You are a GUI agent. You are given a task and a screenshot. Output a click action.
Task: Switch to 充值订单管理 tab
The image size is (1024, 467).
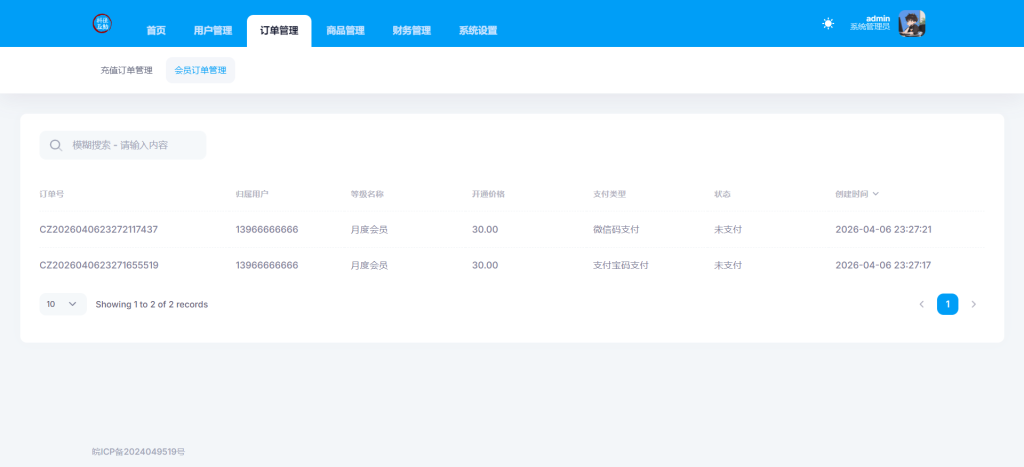click(126, 70)
